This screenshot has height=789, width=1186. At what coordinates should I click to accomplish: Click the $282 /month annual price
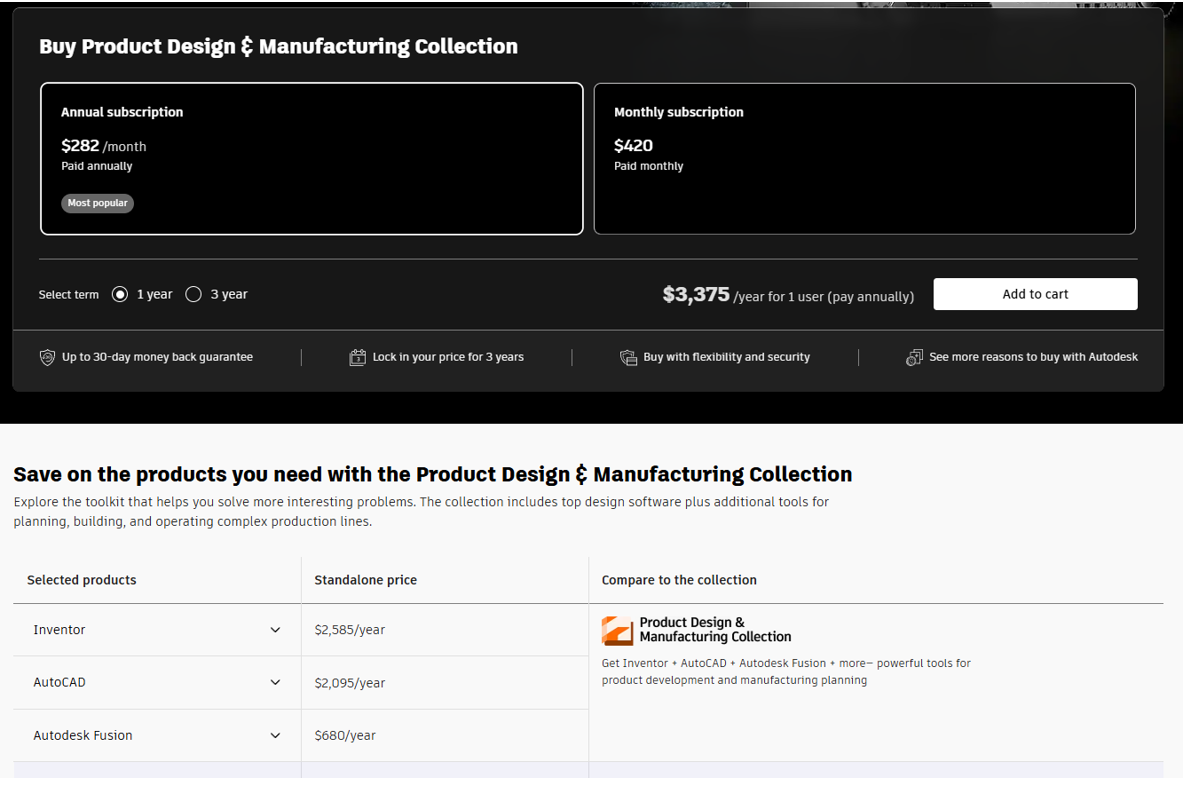(x=104, y=146)
